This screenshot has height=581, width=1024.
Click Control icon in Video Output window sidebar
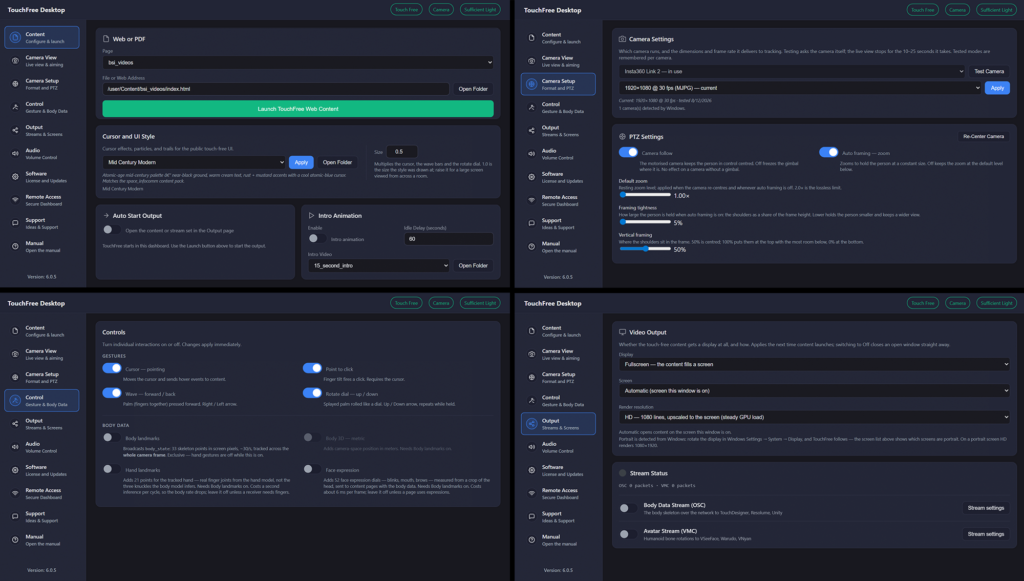pyautogui.click(x=532, y=400)
